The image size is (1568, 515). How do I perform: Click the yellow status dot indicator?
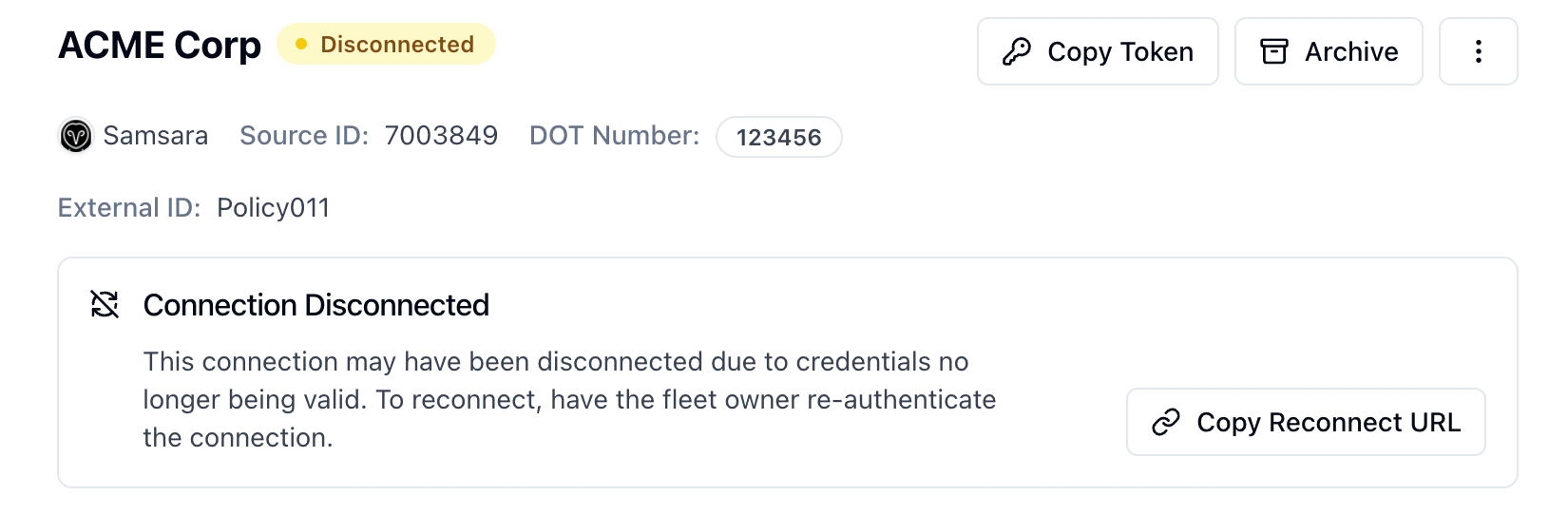[x=301, y=44]
